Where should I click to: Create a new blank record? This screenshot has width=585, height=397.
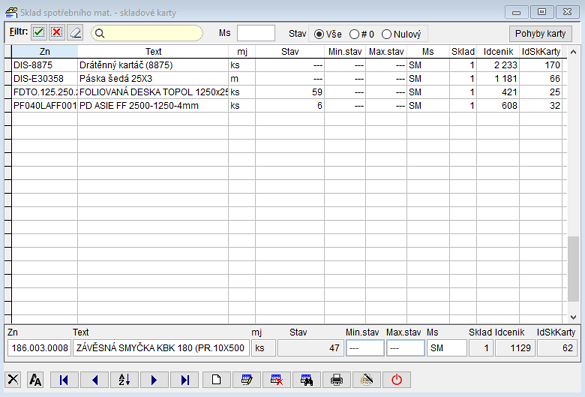click(x=216, y=380)
